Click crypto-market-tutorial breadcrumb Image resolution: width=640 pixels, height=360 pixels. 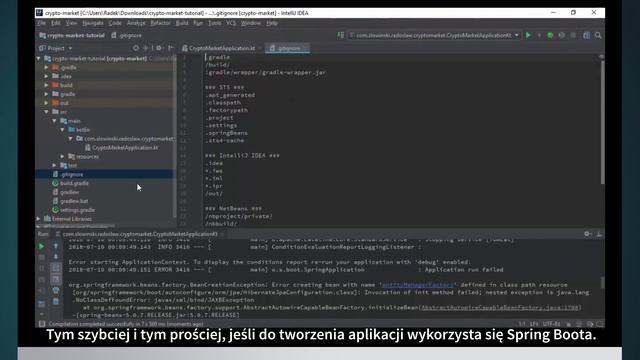click(72, 36)
